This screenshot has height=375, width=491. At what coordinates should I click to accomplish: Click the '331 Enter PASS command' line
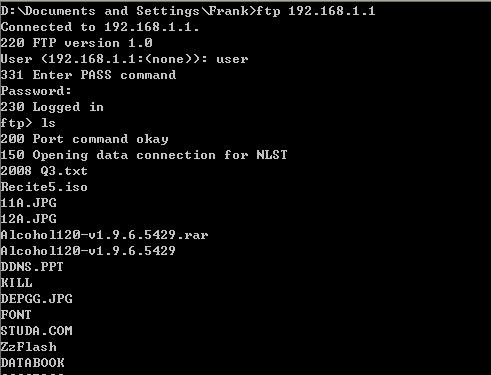pyautogui.click(x=88, y=75)
